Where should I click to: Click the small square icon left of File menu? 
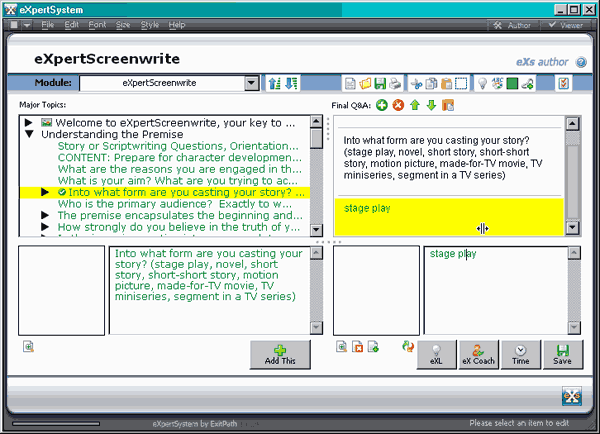point(14,25)
